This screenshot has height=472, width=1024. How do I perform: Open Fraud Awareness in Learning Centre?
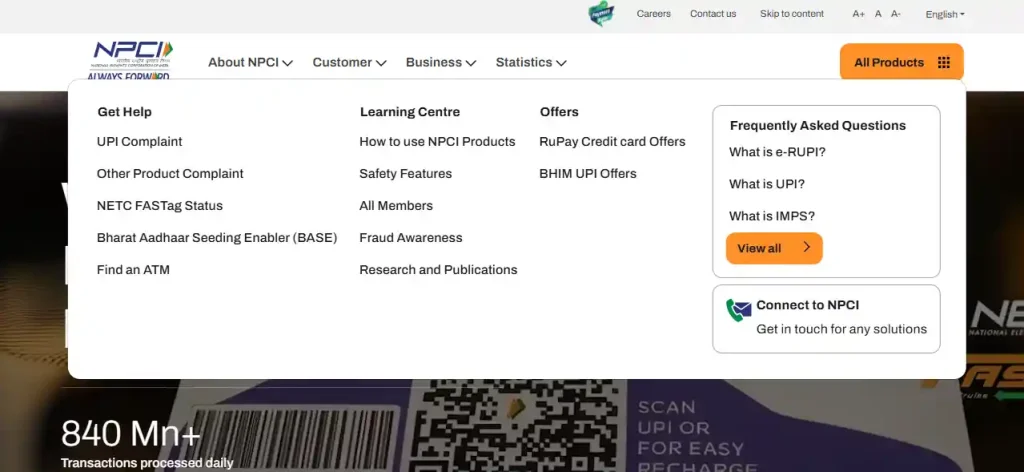tap(411, 238)
